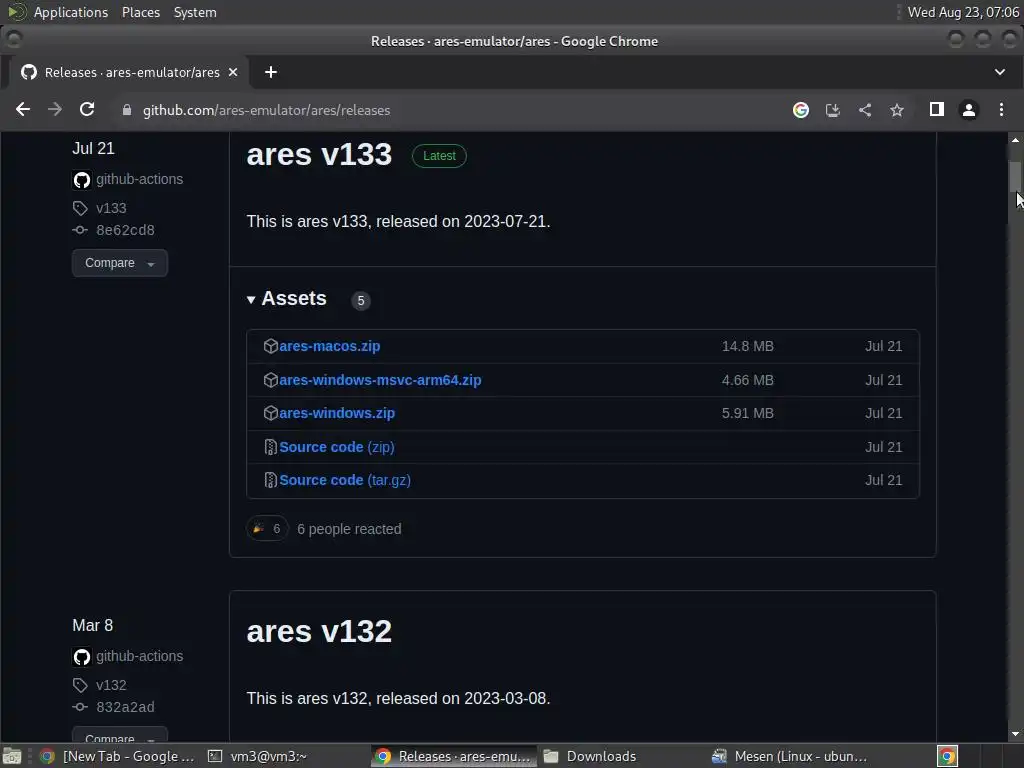Toggle the party popper reaction with 6
1024x768 pixels.
click(x=267, y=529)
